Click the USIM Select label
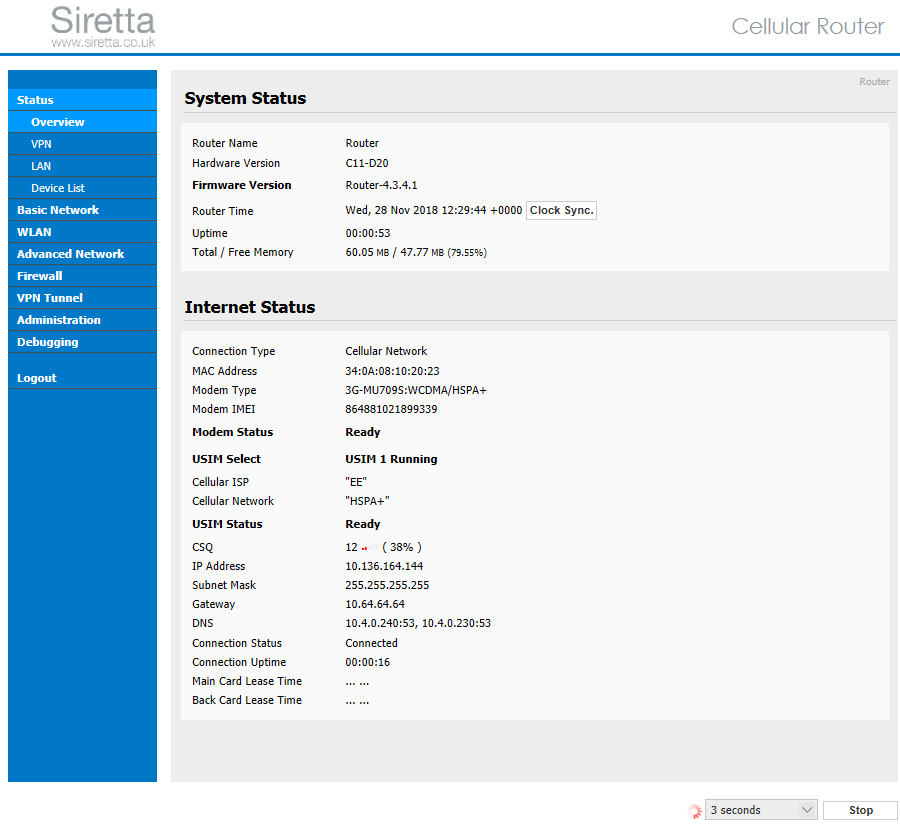This screenshot has height=829, width=900. click(226, 459)
